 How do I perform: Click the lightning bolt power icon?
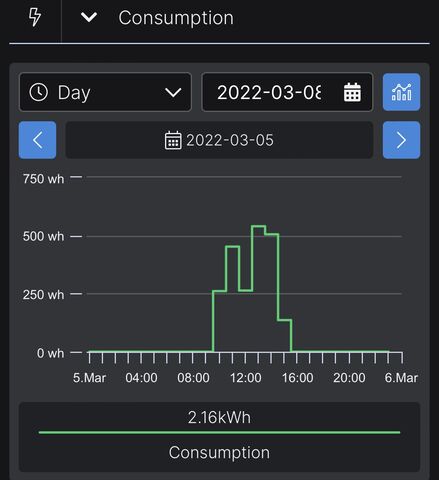(35, 17)
